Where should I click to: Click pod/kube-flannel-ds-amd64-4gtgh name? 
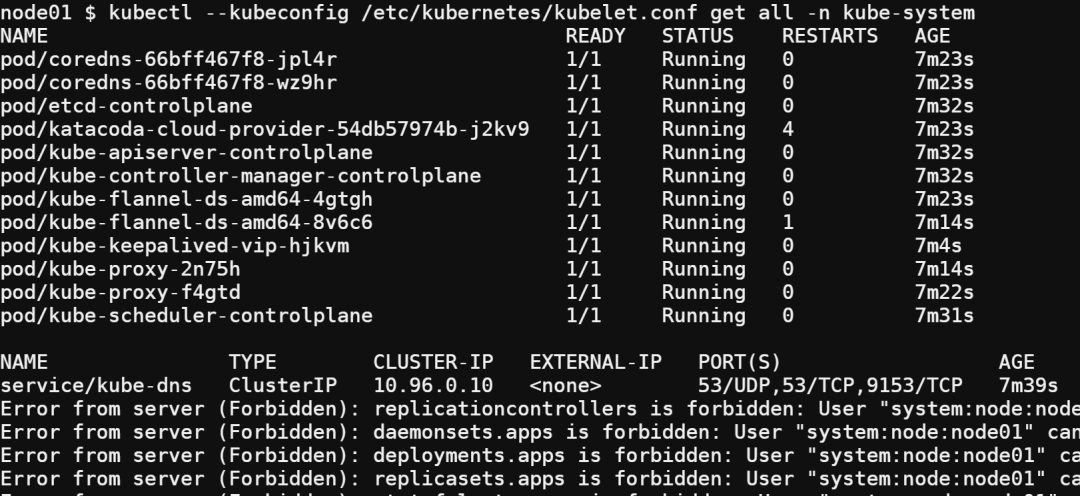[x=187, y=199]
